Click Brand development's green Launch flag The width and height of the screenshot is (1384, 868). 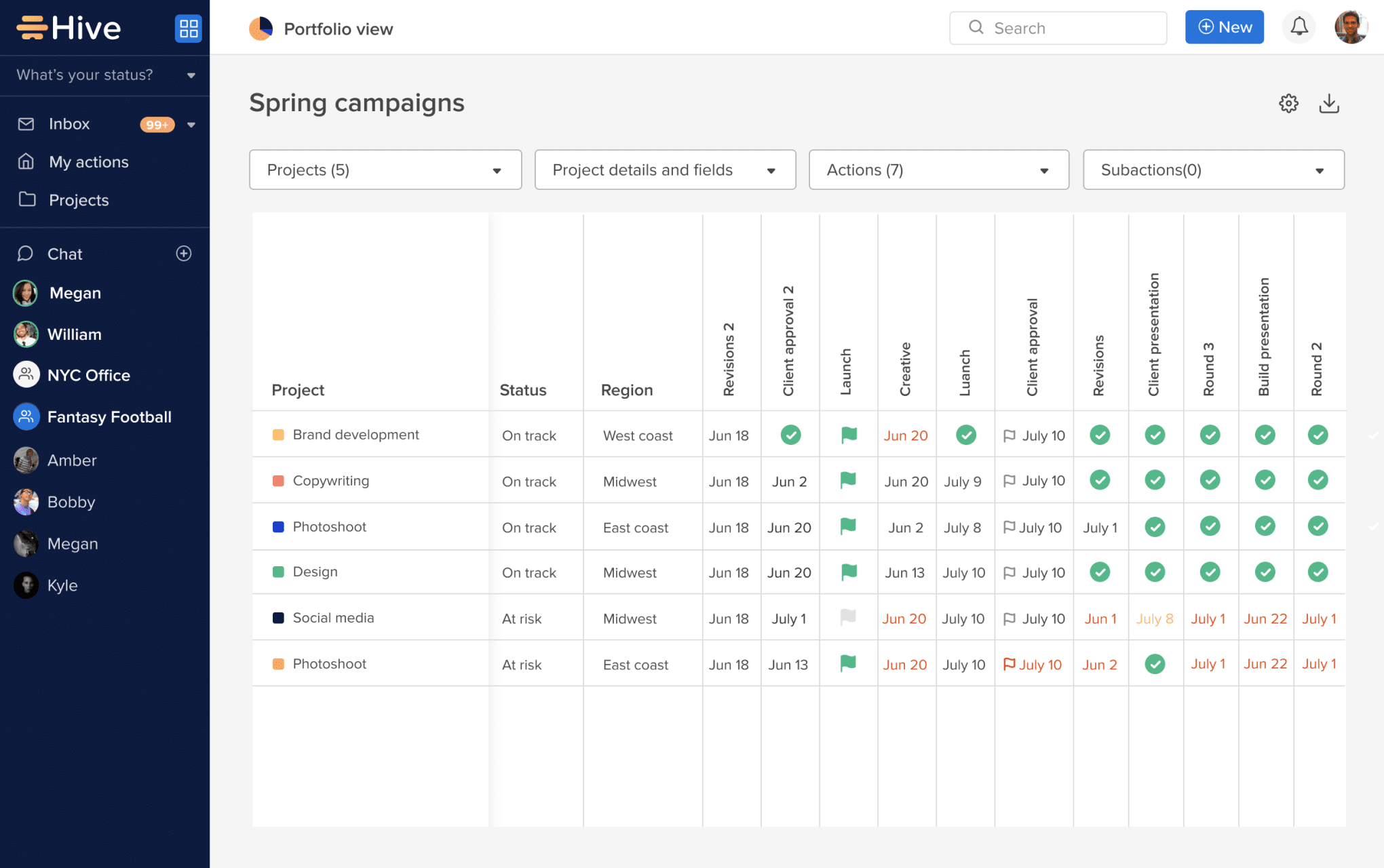pyautogui.click(x=848, y=435)
